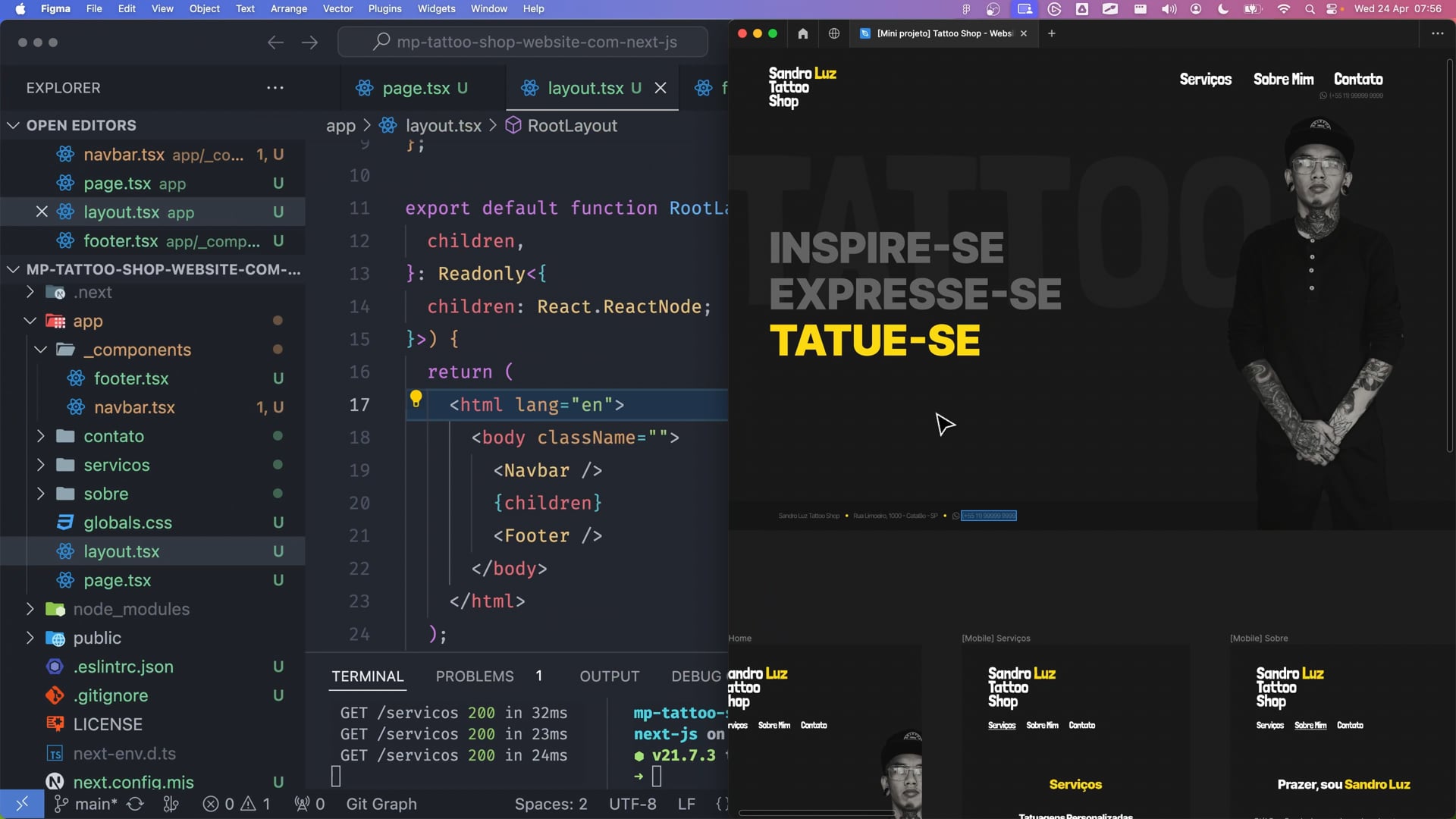Go back with the left arrow
This screenshot has width=1456, height=819.
pos(275,42)
